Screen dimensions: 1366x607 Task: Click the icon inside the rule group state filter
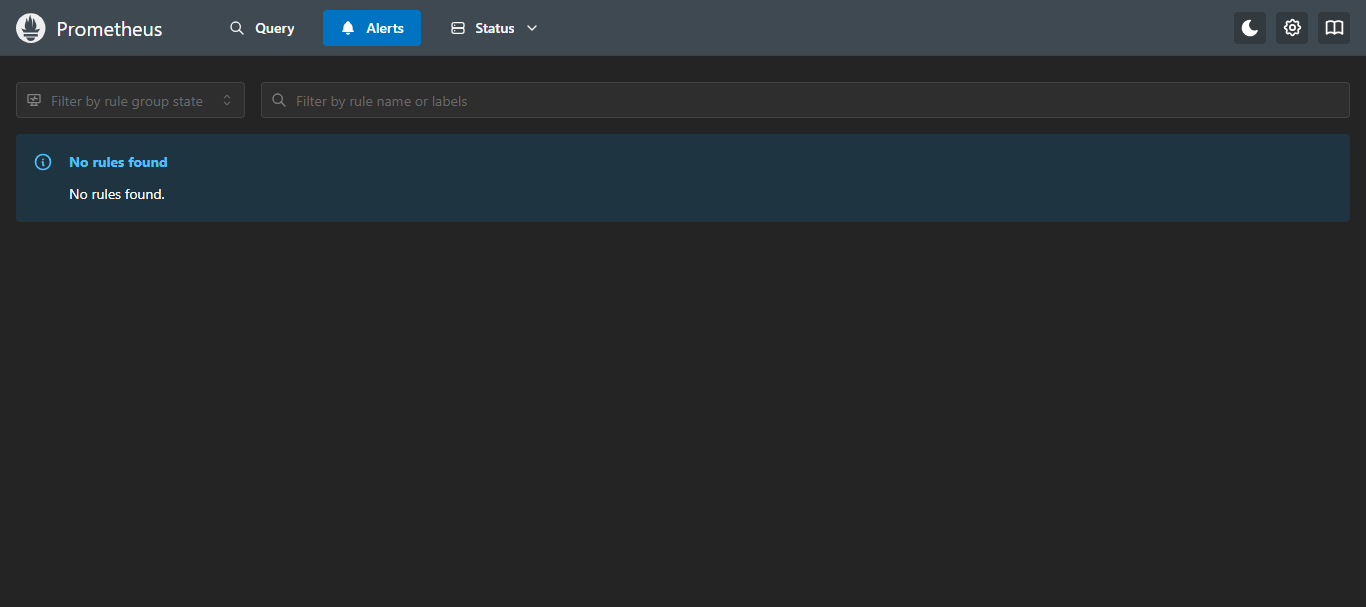coord(34,100)
